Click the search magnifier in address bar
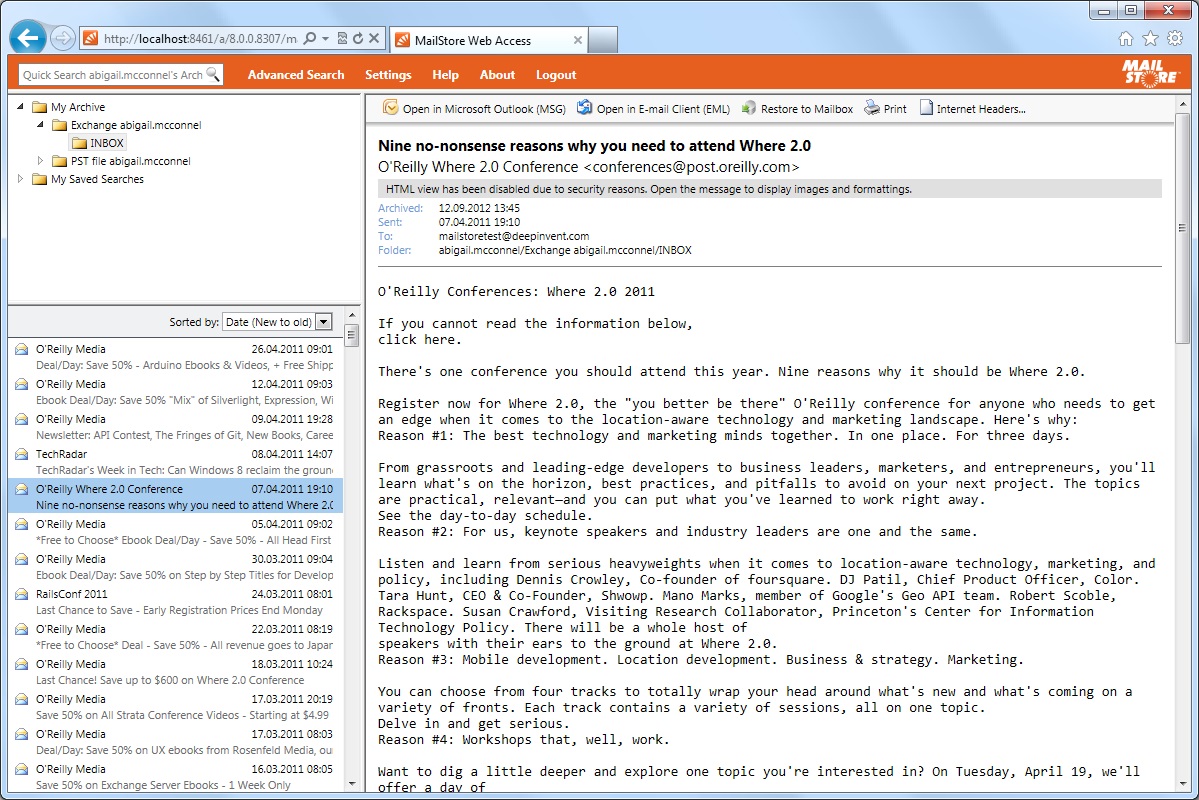The image size is (1199, 800). click(310, 38)
